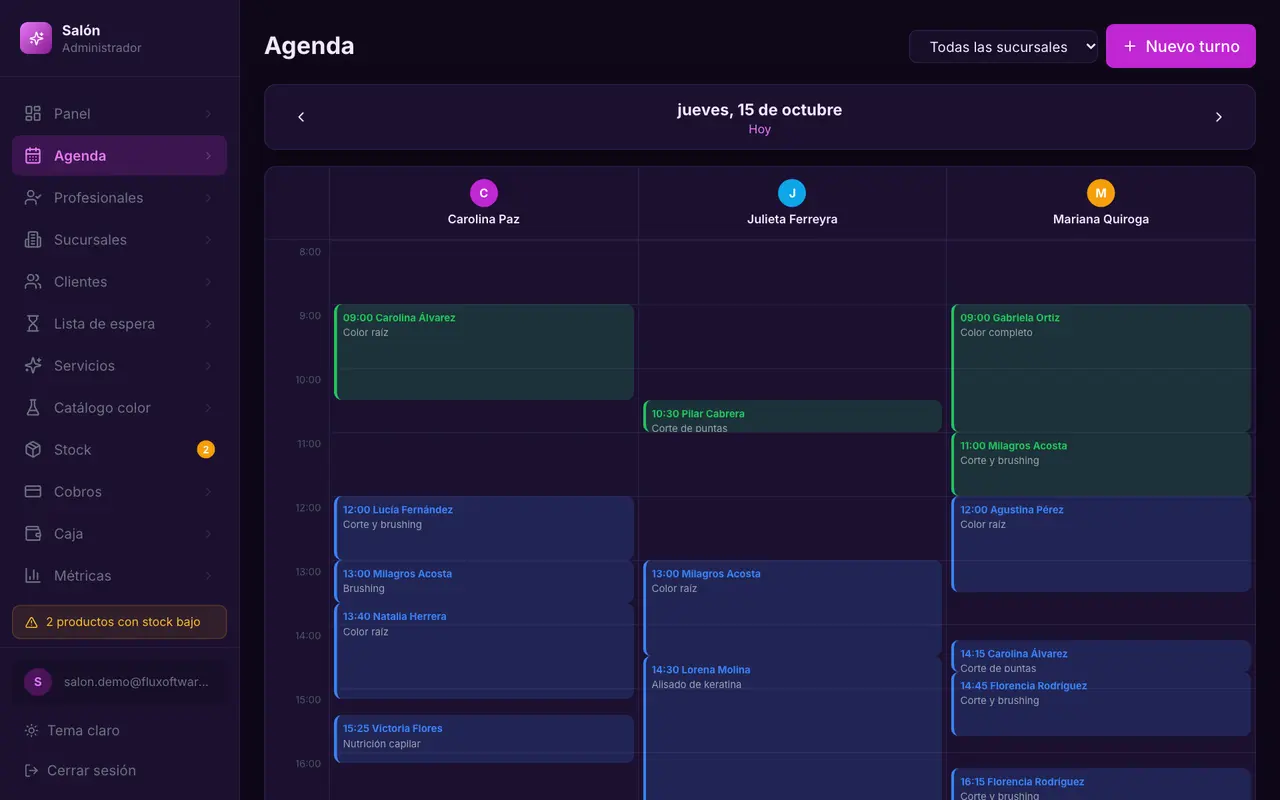The height and width of the screenshot is (800, 1280).
Task: Open the Profesionales menu item
Action: (x=119, y=198)
